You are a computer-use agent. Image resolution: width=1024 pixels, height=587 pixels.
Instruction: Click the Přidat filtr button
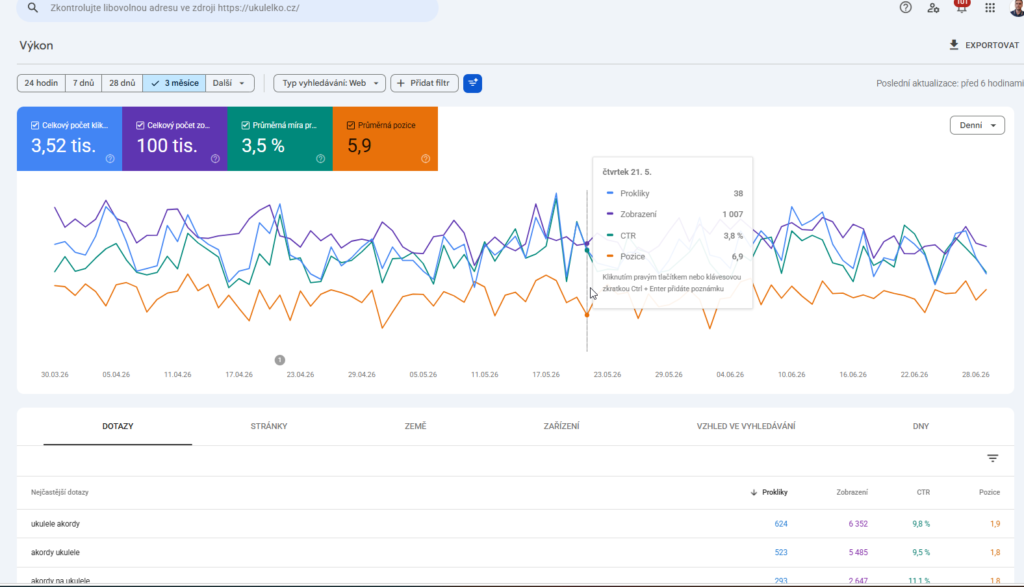click(424, 83)
